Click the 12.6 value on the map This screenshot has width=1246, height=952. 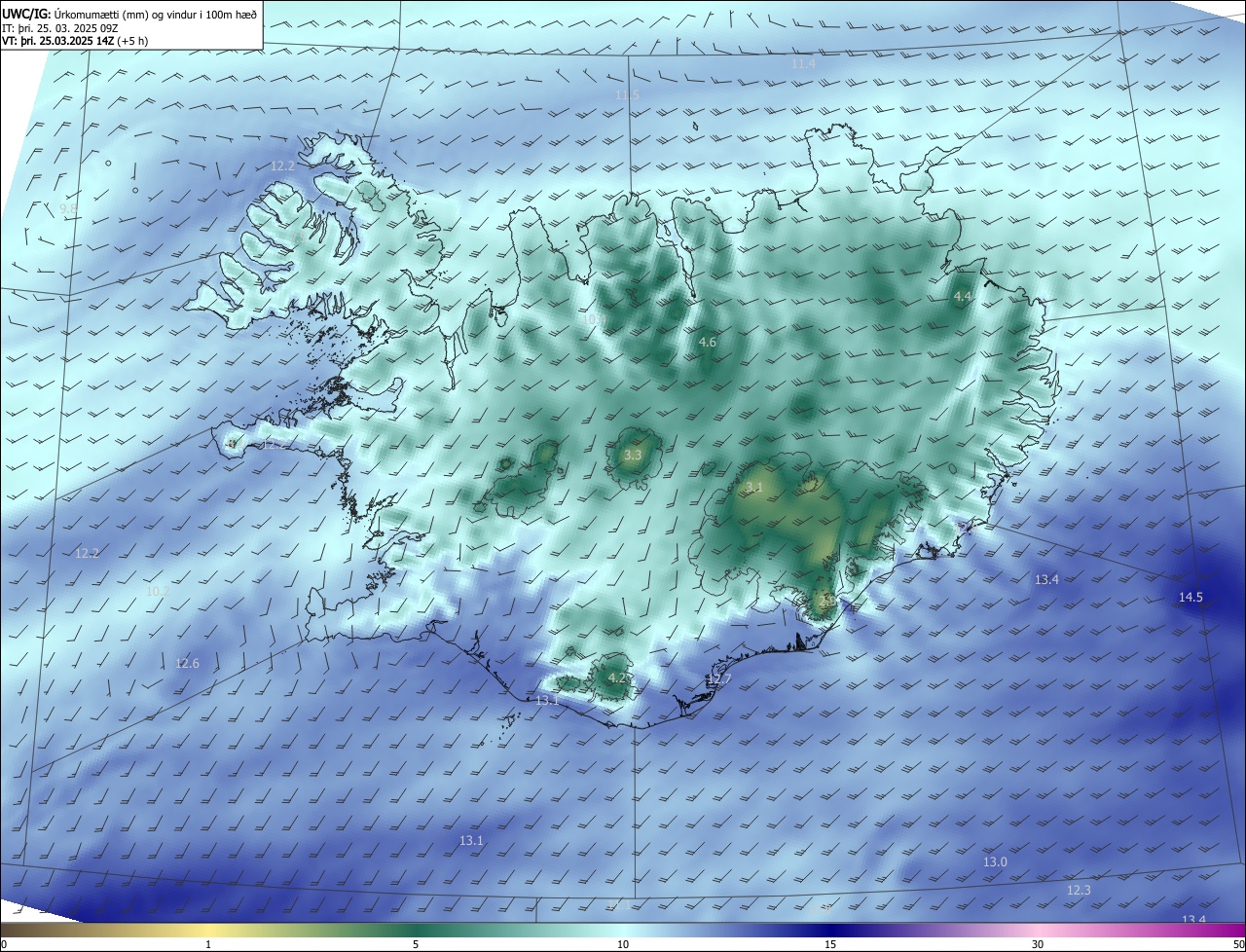point(187,664)
